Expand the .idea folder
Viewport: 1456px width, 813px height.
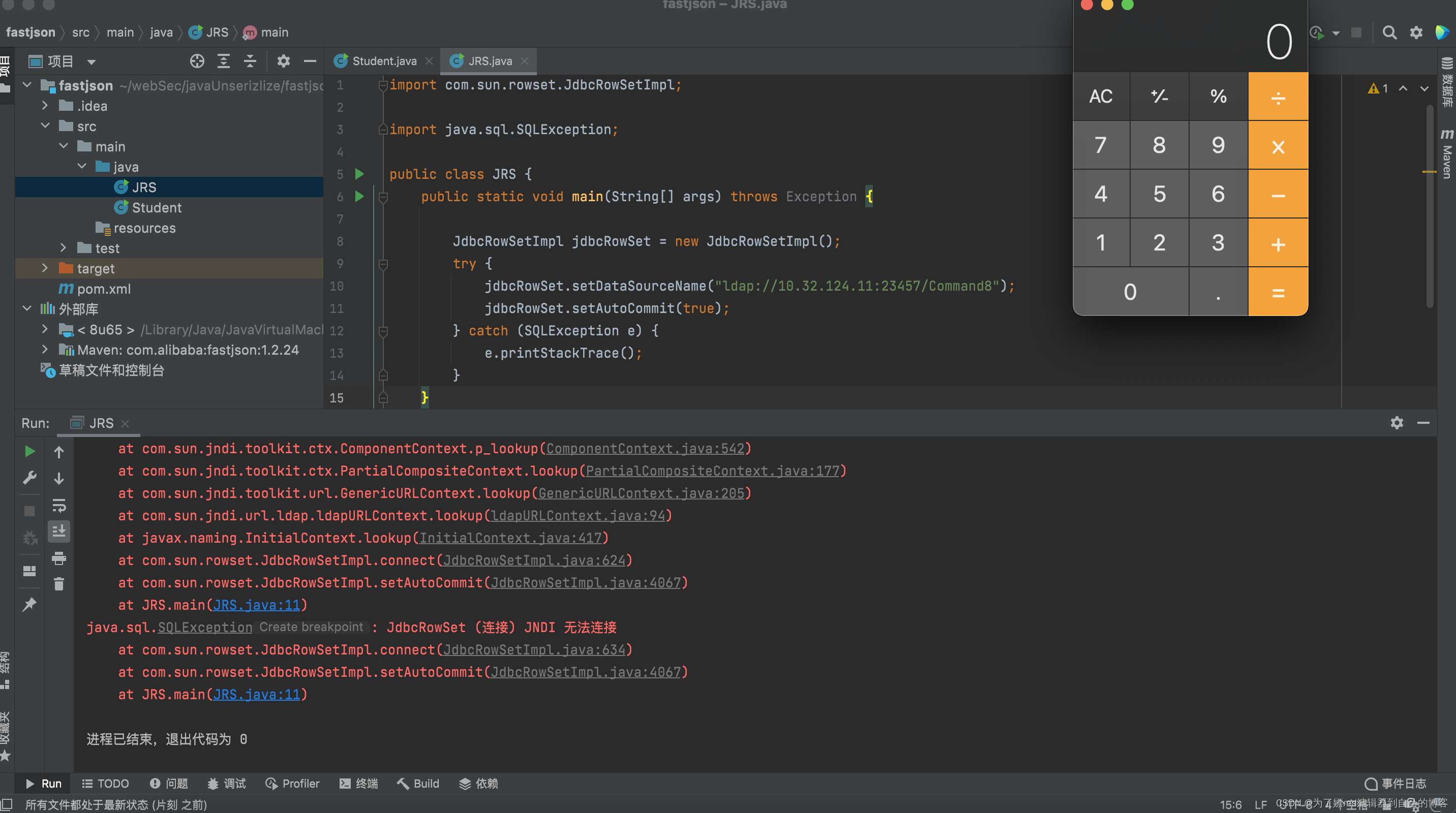[x=45, y=106]
